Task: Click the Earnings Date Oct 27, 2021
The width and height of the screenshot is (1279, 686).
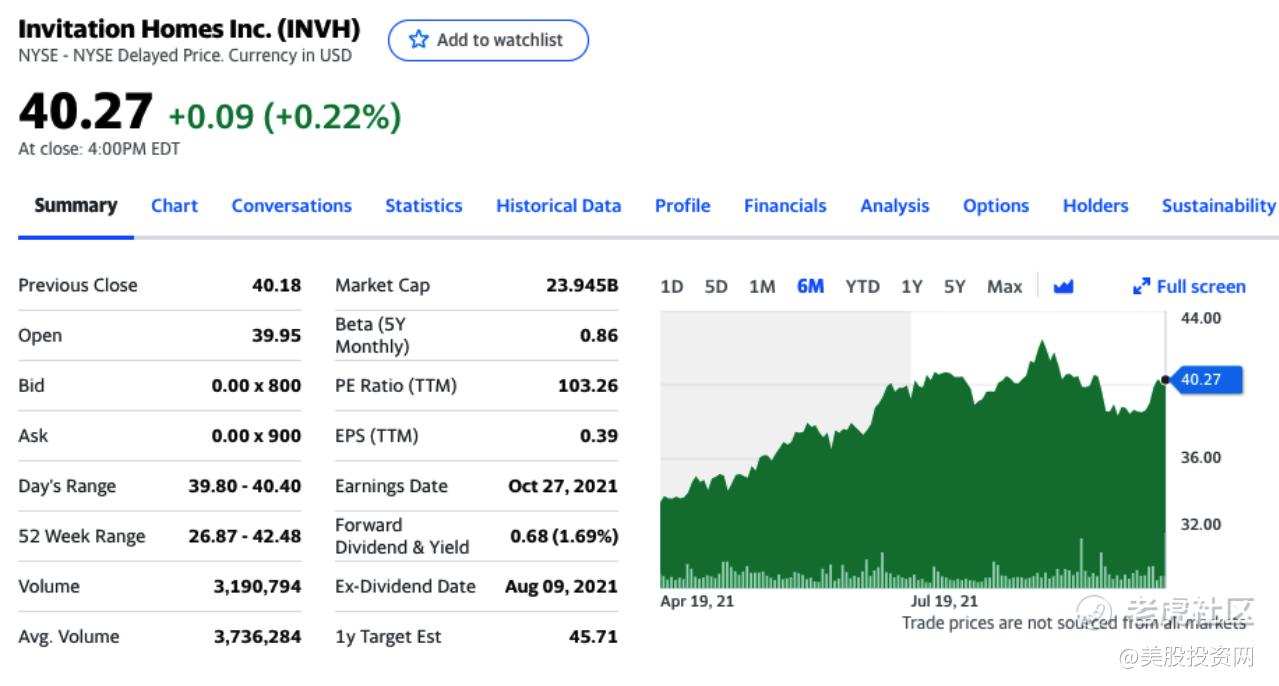Action: pos(563,486)
